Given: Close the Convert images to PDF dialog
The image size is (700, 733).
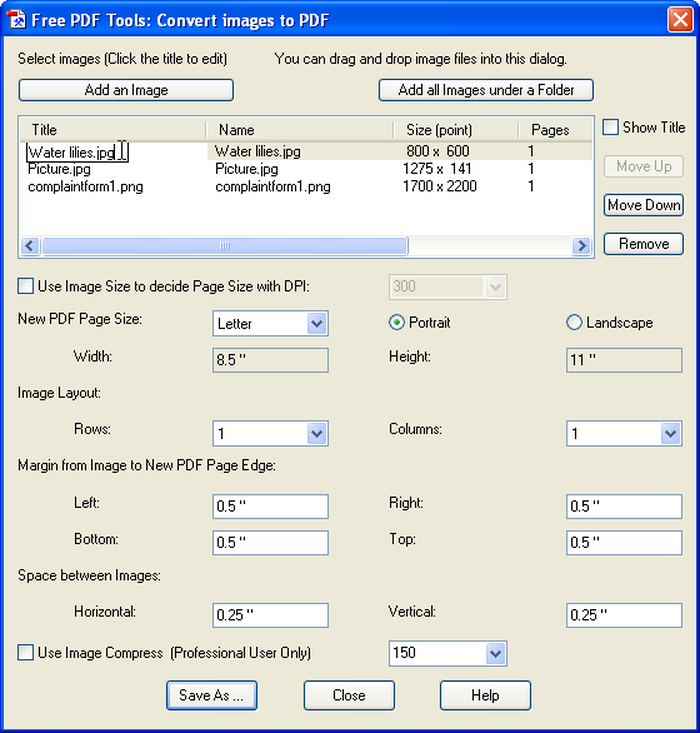Looking at the screenshot, I should tap(680, 20).
